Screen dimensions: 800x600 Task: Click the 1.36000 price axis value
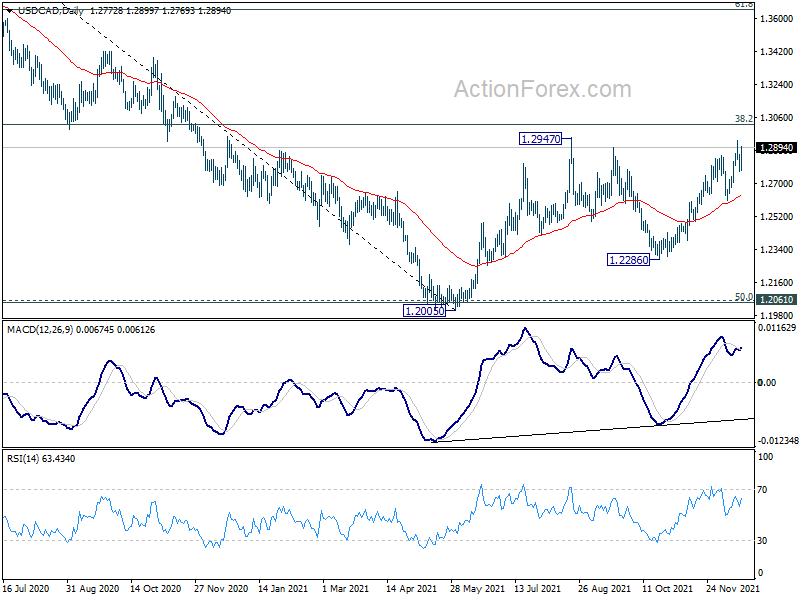776,19
